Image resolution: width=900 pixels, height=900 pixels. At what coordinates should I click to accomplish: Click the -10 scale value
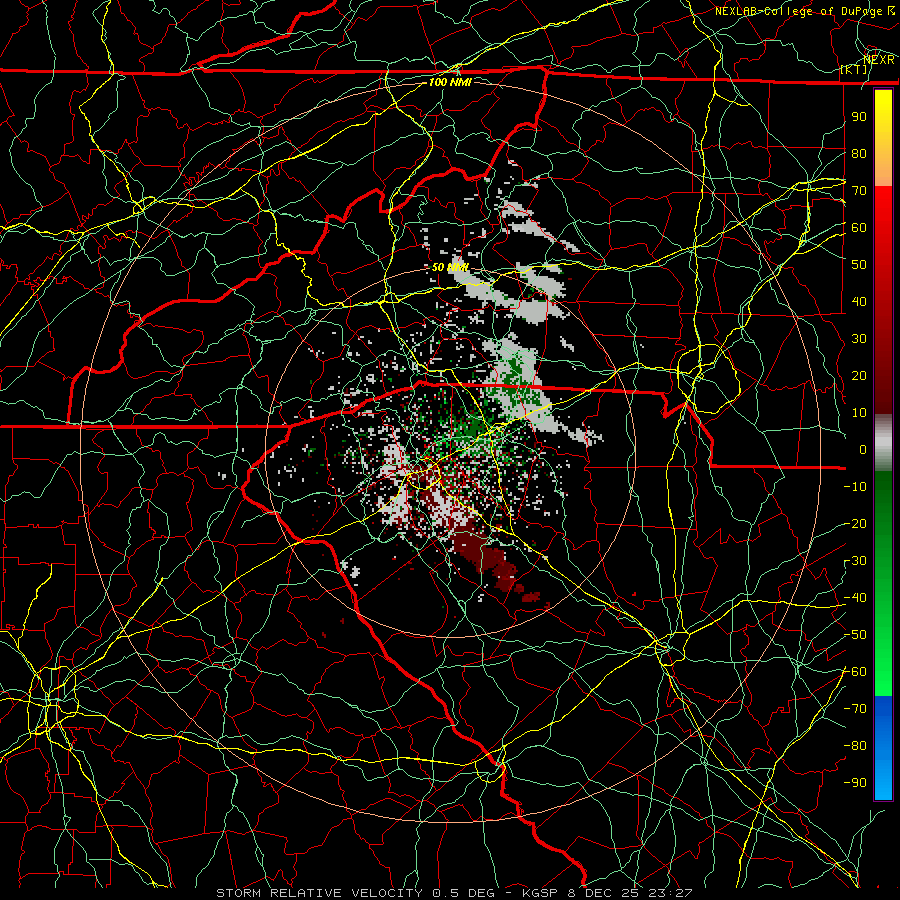[x=855, y=487]
